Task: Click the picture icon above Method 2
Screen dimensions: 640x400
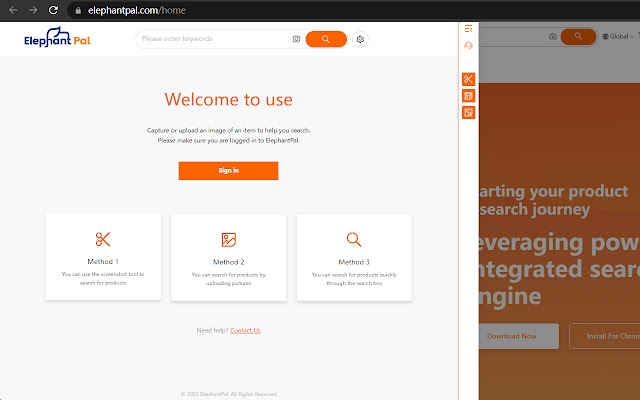Action: point(229,240)
